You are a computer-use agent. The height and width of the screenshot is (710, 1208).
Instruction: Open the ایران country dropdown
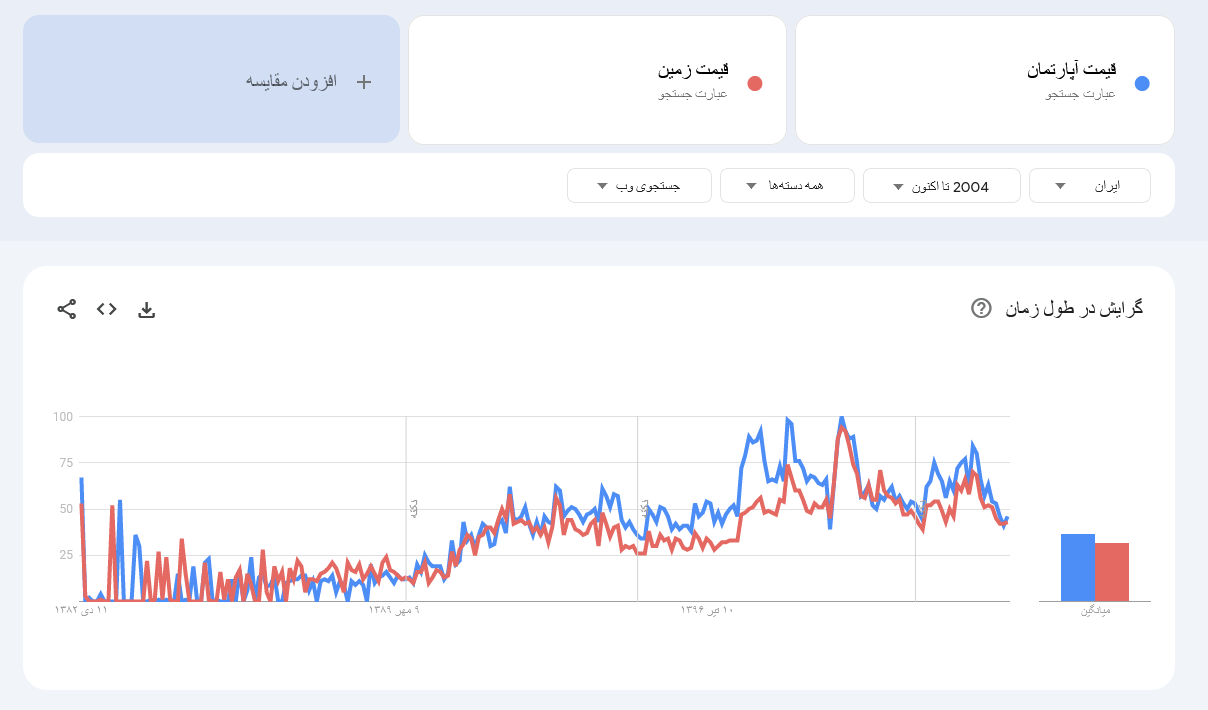1089,186
